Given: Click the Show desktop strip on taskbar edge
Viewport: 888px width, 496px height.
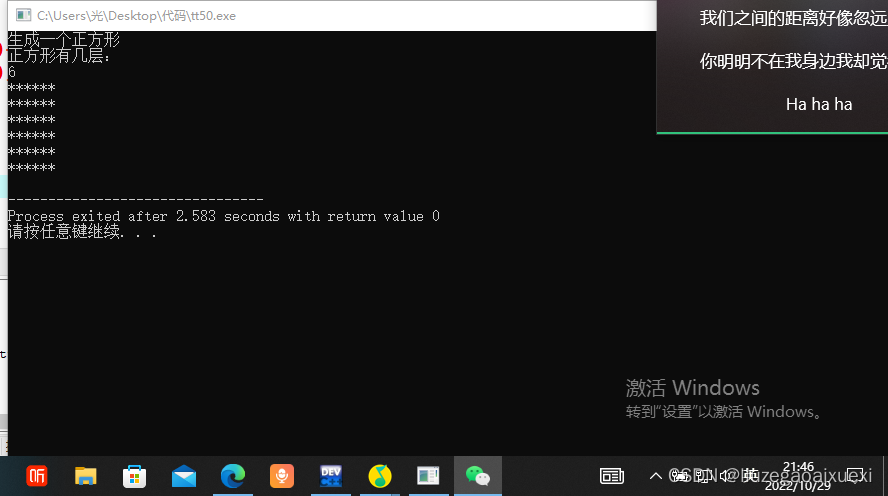Looking at the screenshot, I should coord(885,476).
